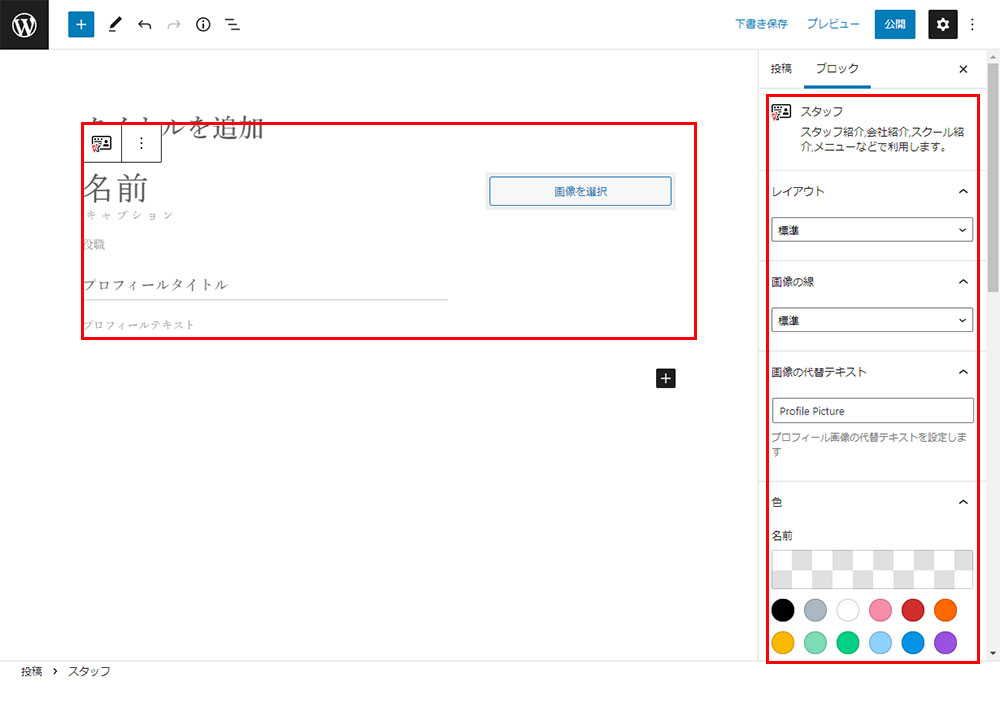Select the pencil tools icon
The width and height of the screenshot is (1000, 707).
114,24
